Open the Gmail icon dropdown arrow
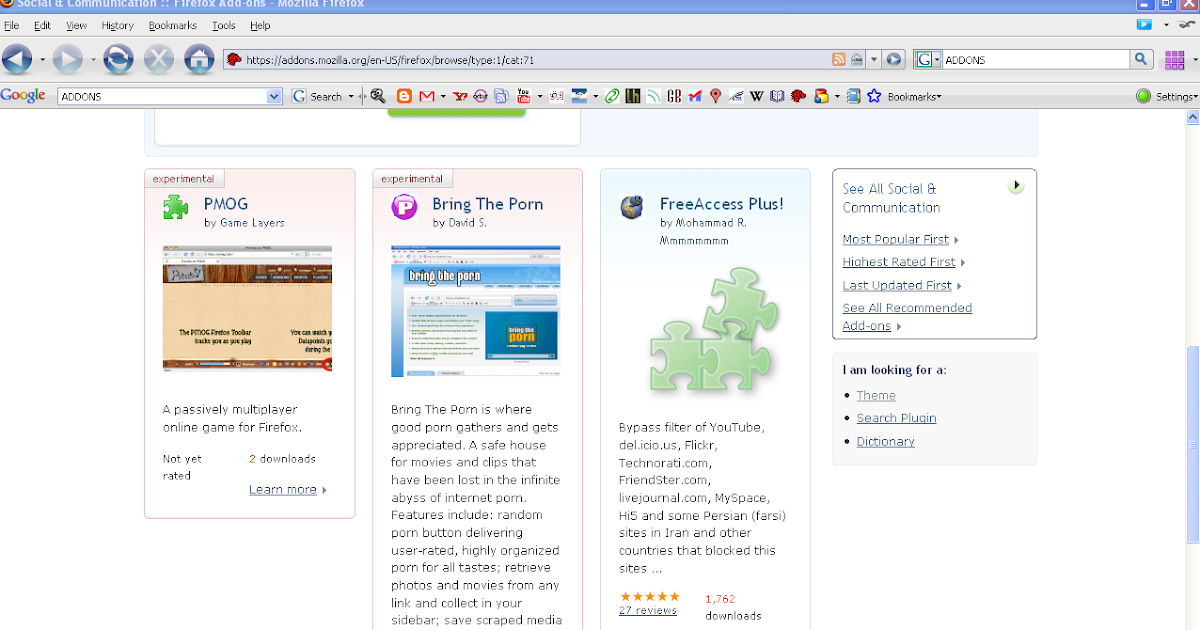The height and width of the screenshot is (630, 1200). click(x=443, y=97)
